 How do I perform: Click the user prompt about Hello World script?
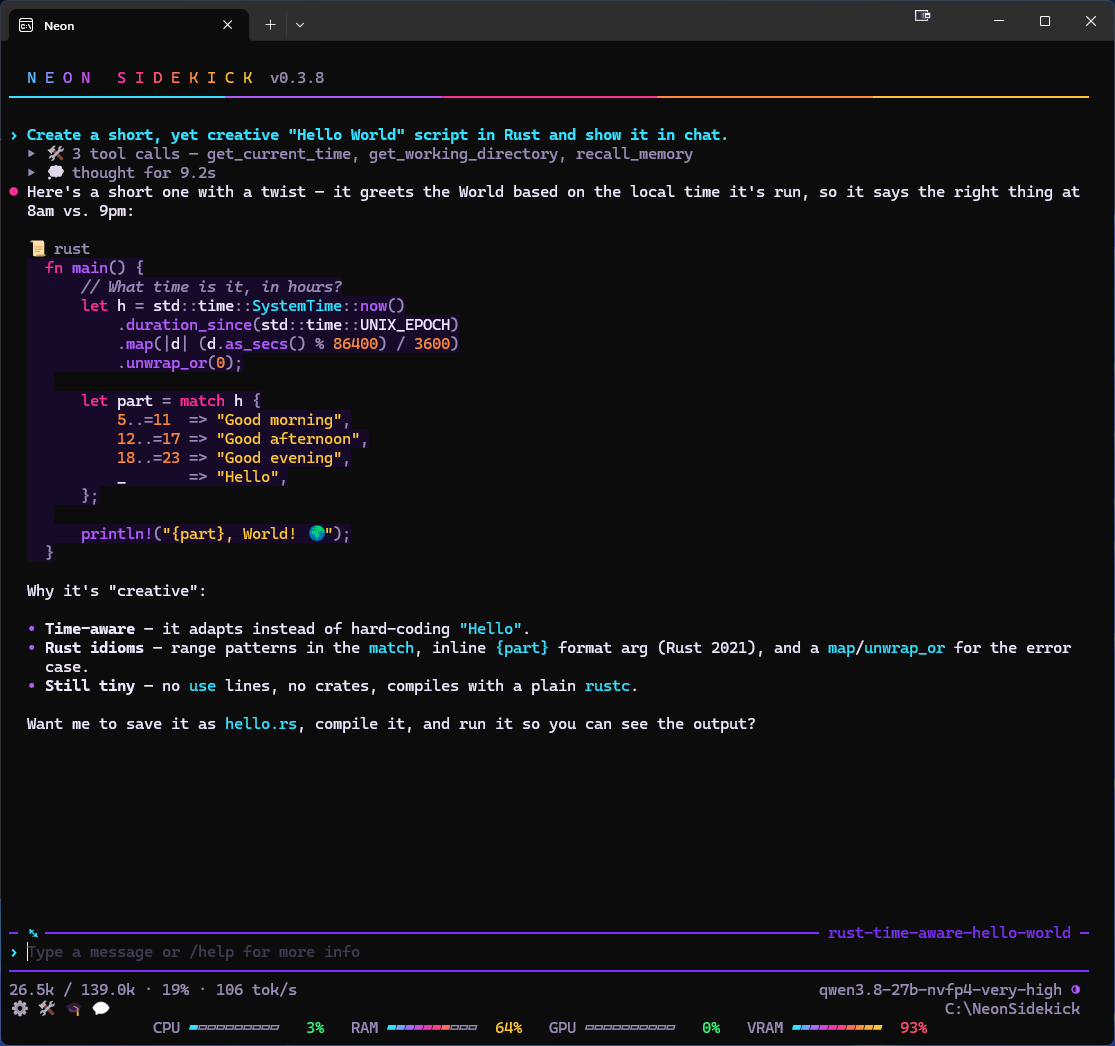377,134
